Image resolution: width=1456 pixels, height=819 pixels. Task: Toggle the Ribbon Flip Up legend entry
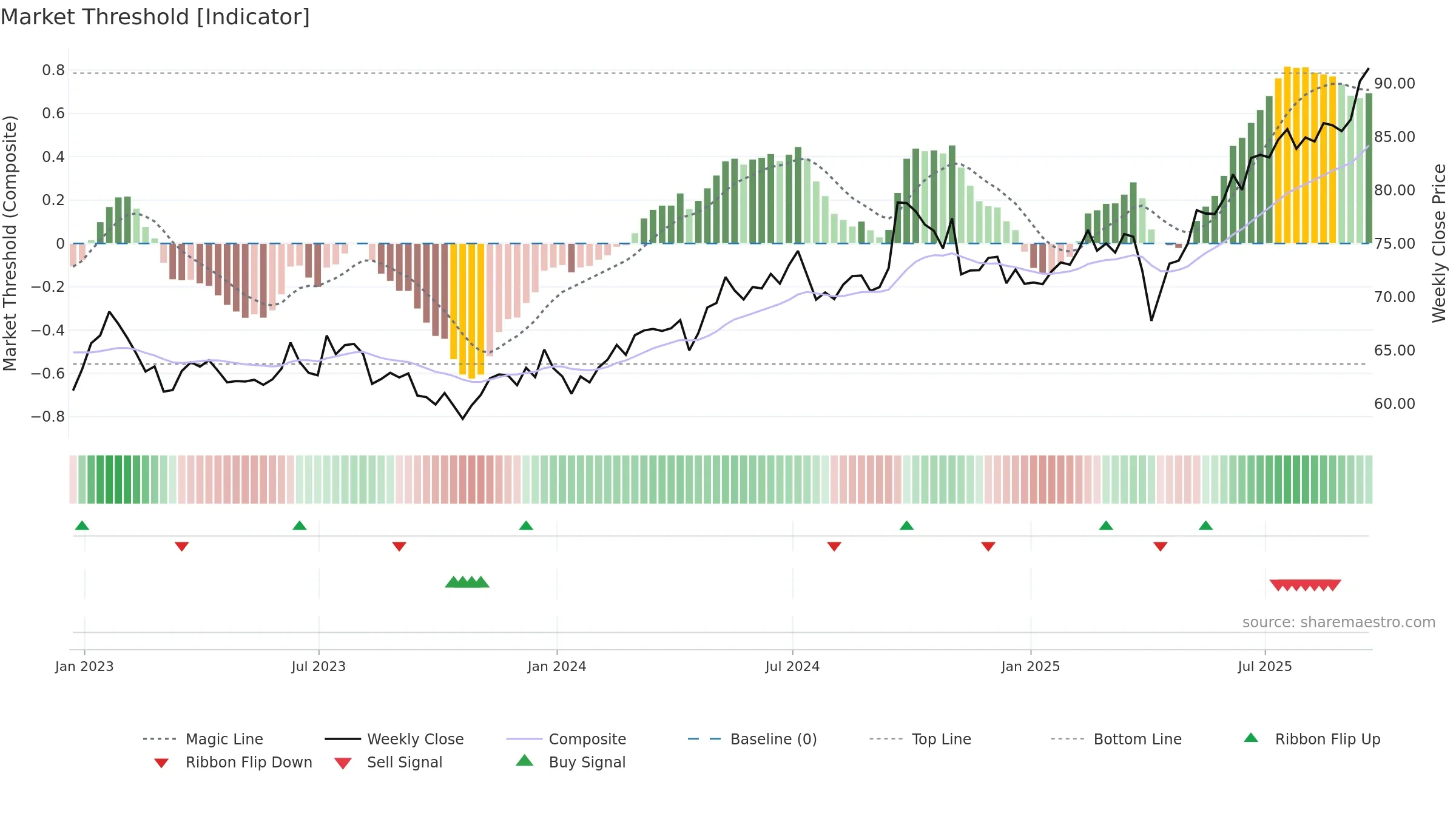(x=1312, y=739)
